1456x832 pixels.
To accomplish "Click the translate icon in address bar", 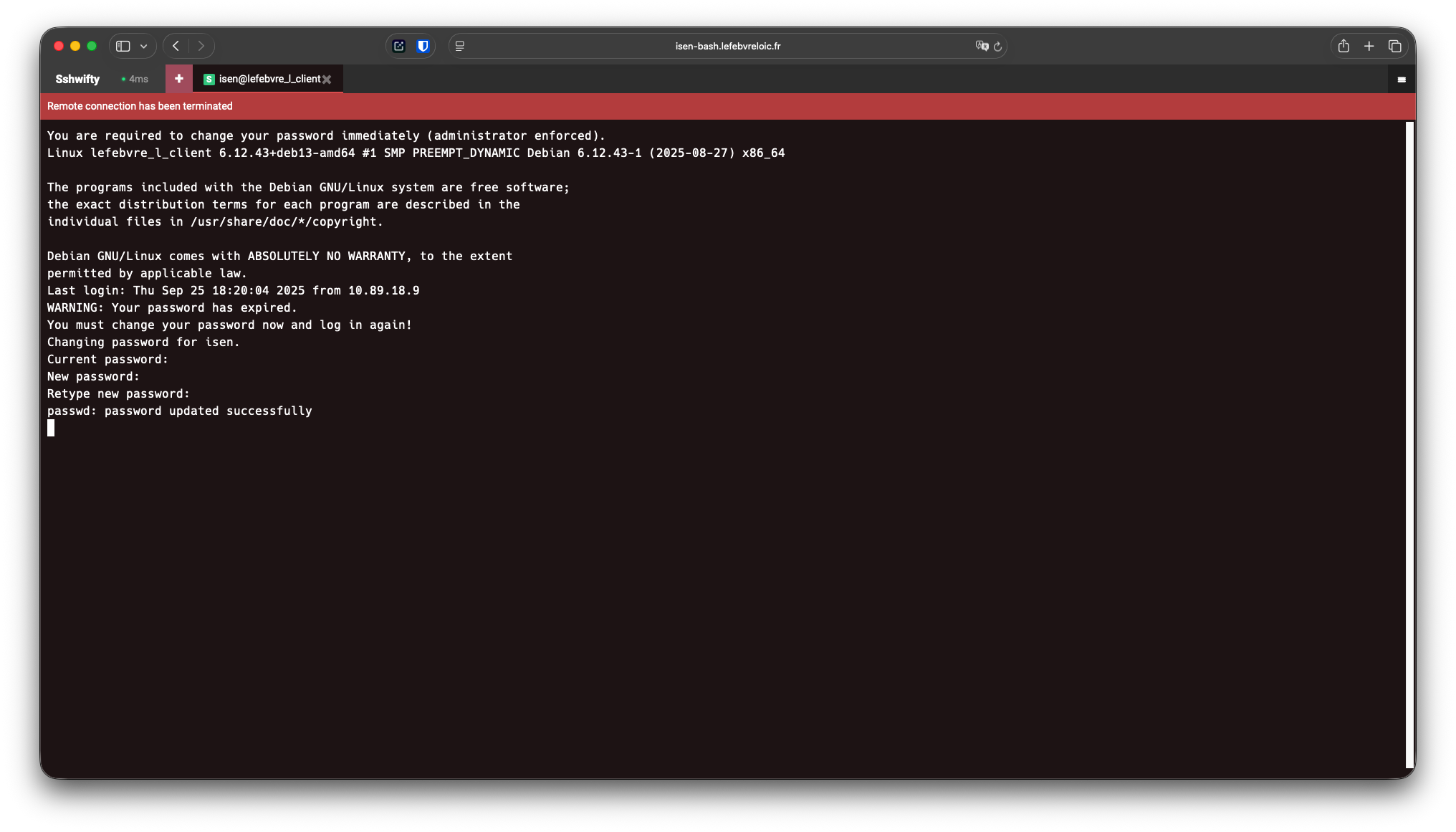I will point(981,46).
